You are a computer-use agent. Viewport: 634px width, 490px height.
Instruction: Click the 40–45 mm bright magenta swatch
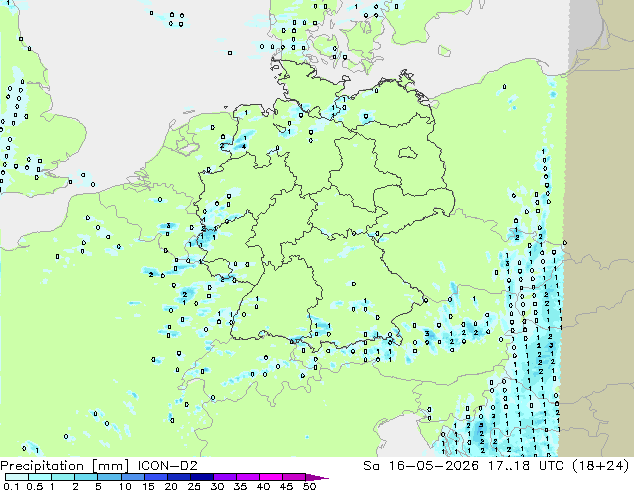pyautogui.click(x=270, y=477)
